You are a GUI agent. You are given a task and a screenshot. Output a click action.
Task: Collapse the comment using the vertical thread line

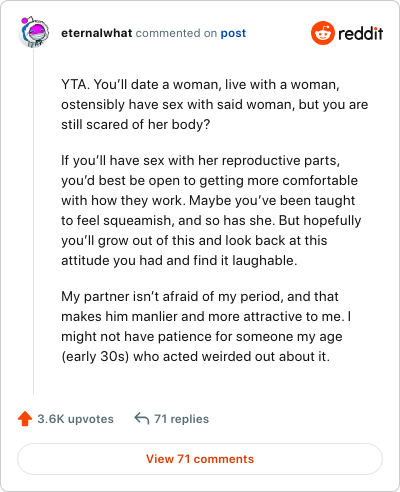pyautogui.click(x=33, y=222)
